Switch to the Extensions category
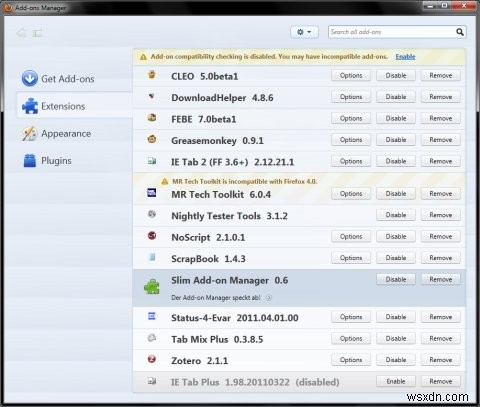Viewport: 480px width, 407px height. [74, 106]
